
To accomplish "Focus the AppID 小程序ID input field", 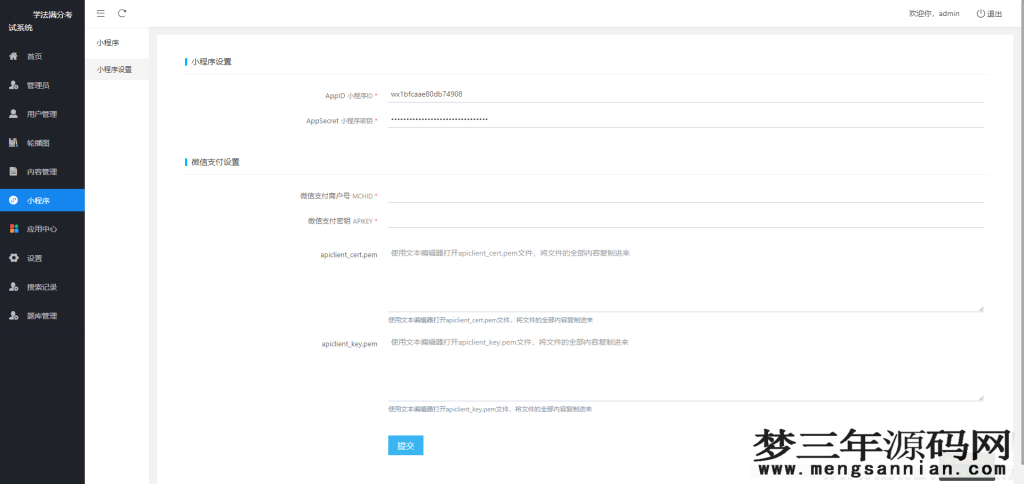I will 685,94.
